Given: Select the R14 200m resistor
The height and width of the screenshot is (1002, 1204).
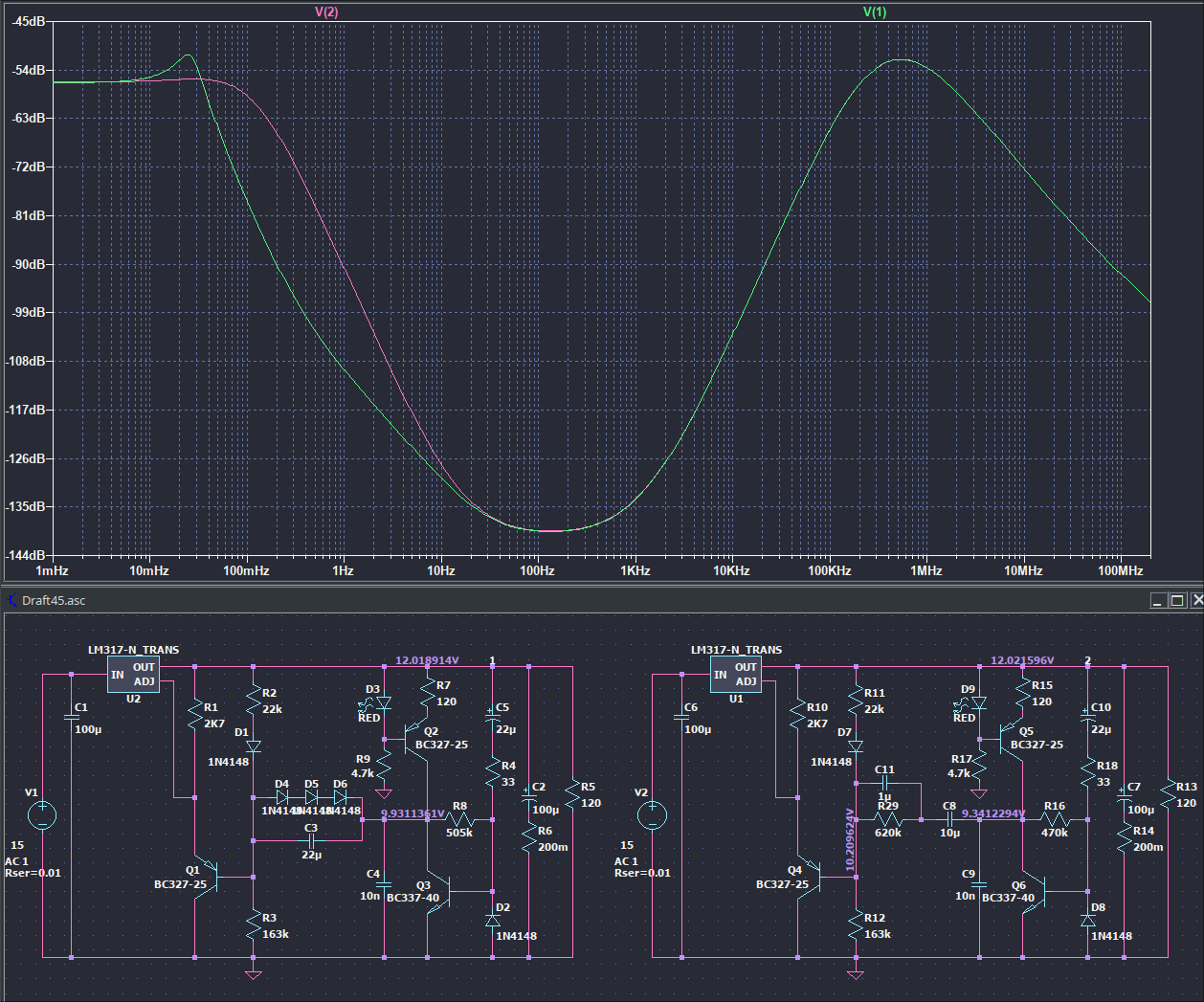Looking at the screenshot, I should [x=1125, y=838].
